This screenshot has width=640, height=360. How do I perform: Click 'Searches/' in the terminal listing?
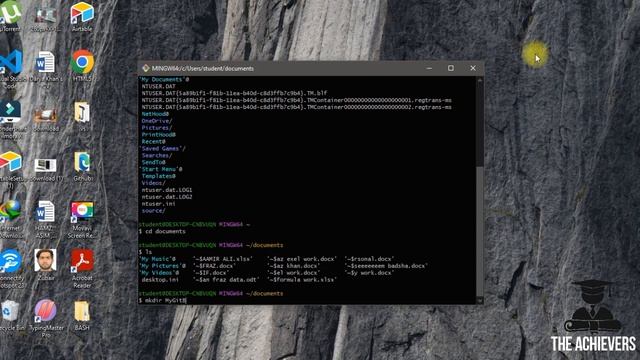pyautogui.click(x=157, y=156)
